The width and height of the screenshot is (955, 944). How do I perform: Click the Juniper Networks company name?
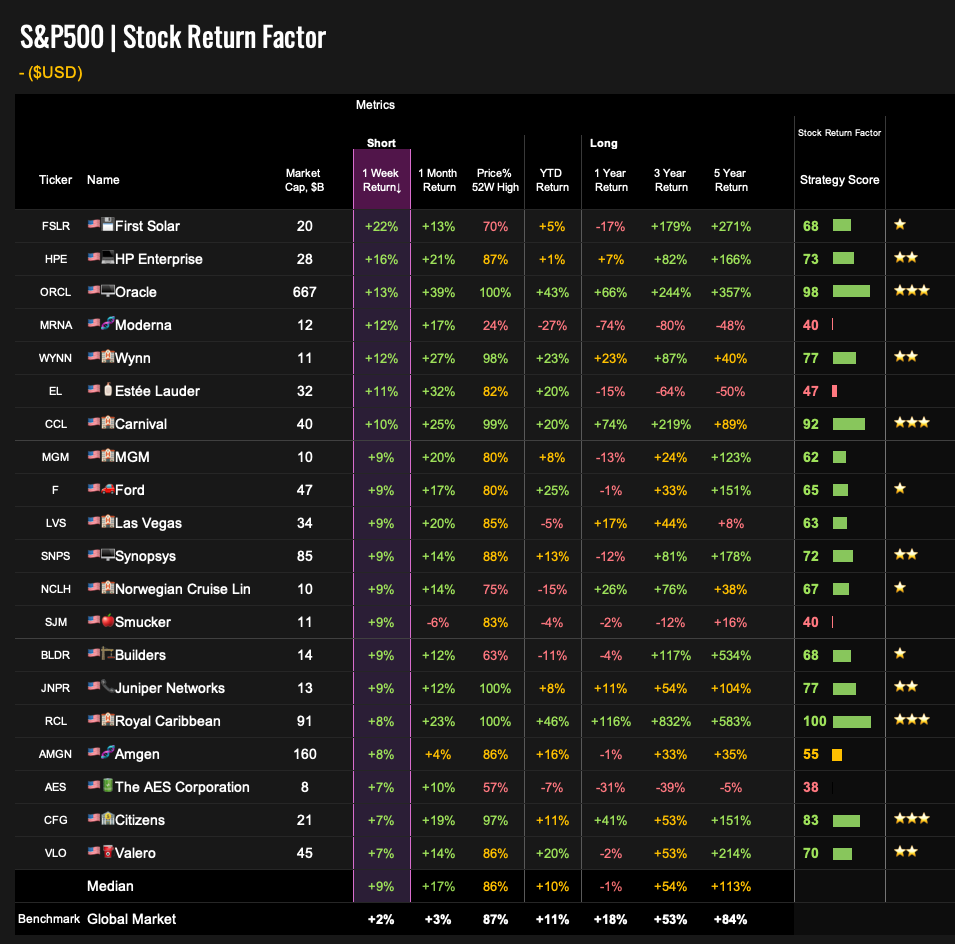tap(170, 688)
